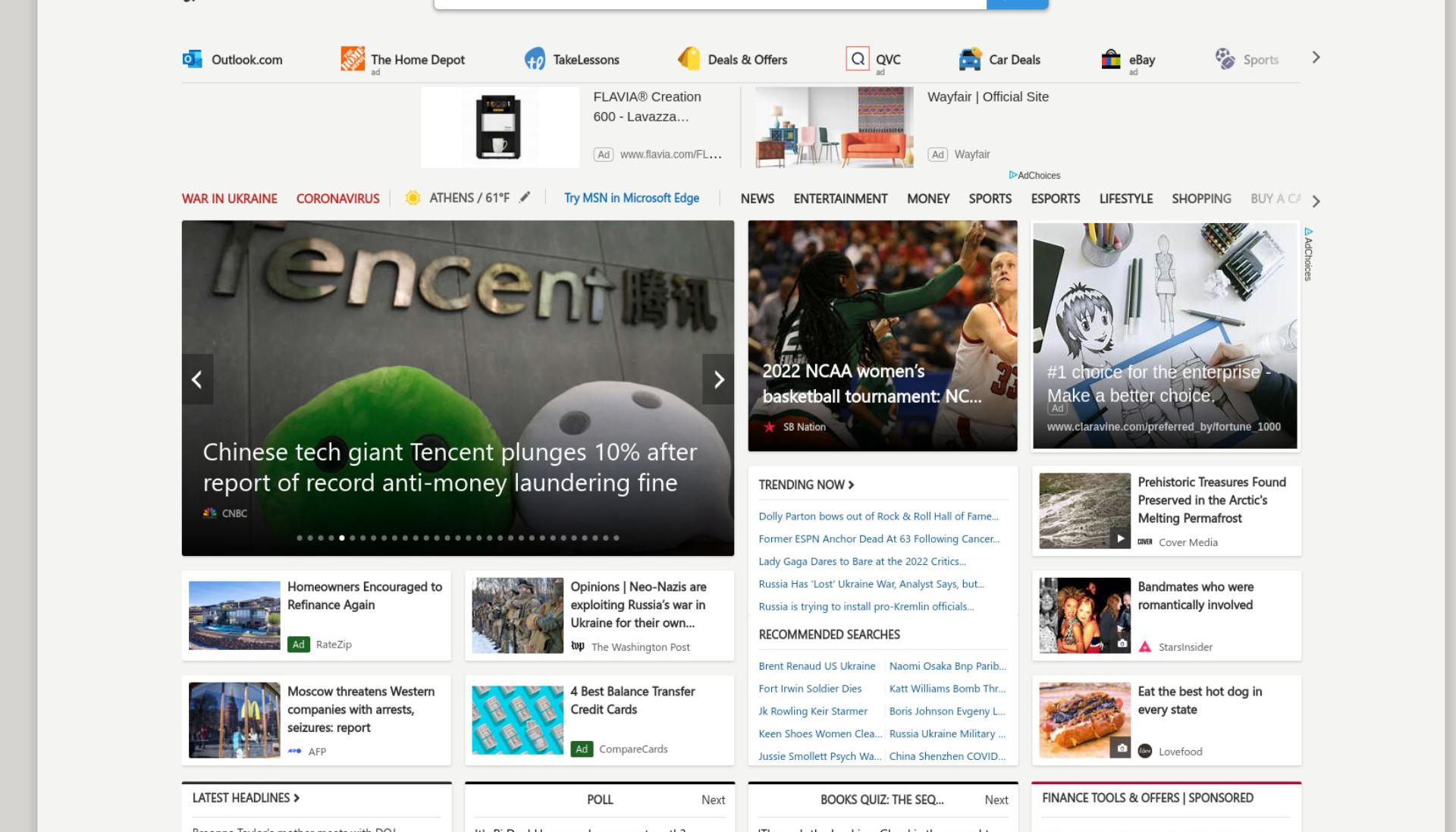Open the Tencent plunges 10% headline

coord(450,467)
